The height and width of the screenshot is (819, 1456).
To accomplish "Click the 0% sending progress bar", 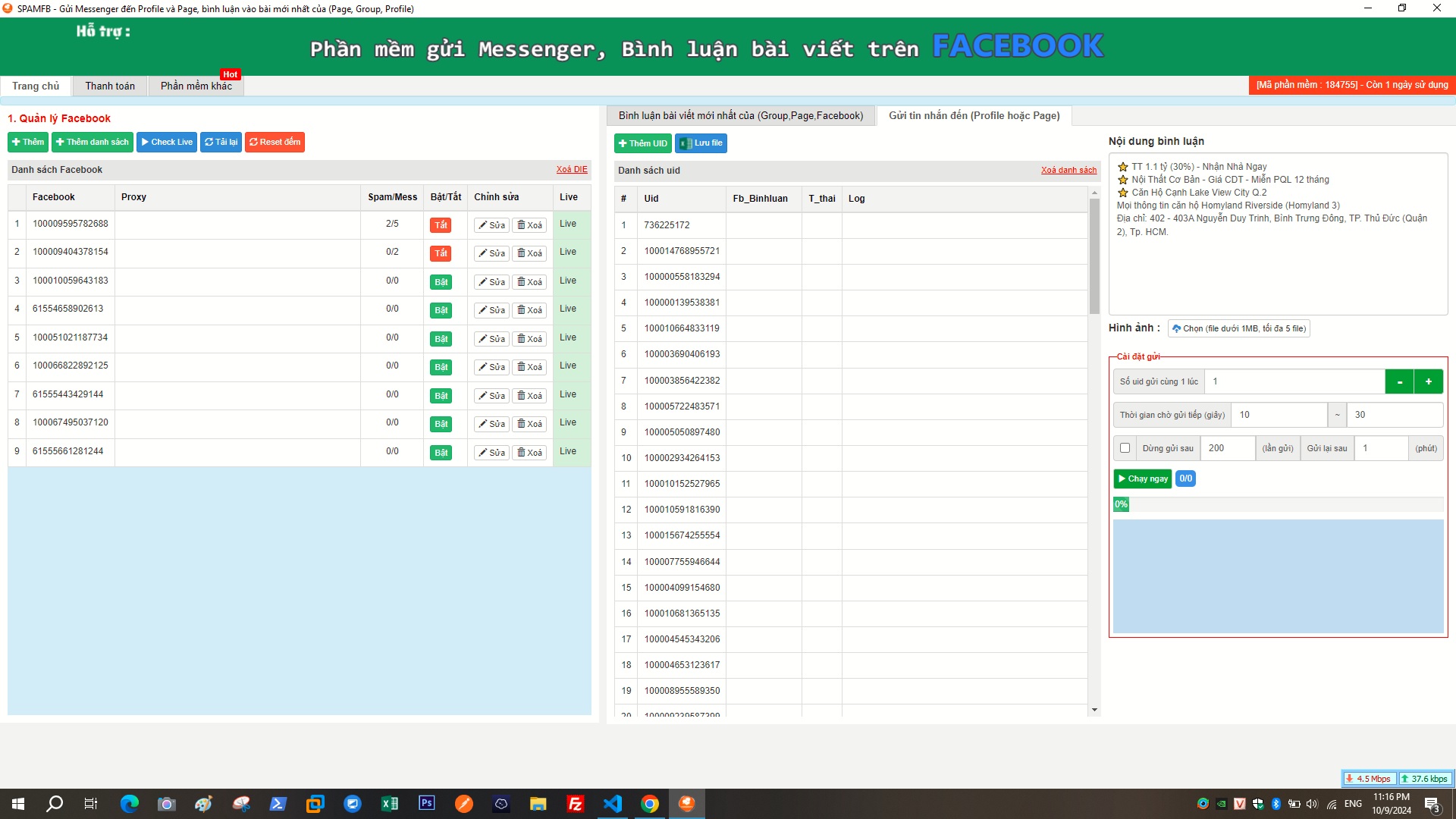I will tap(1278, 504).
